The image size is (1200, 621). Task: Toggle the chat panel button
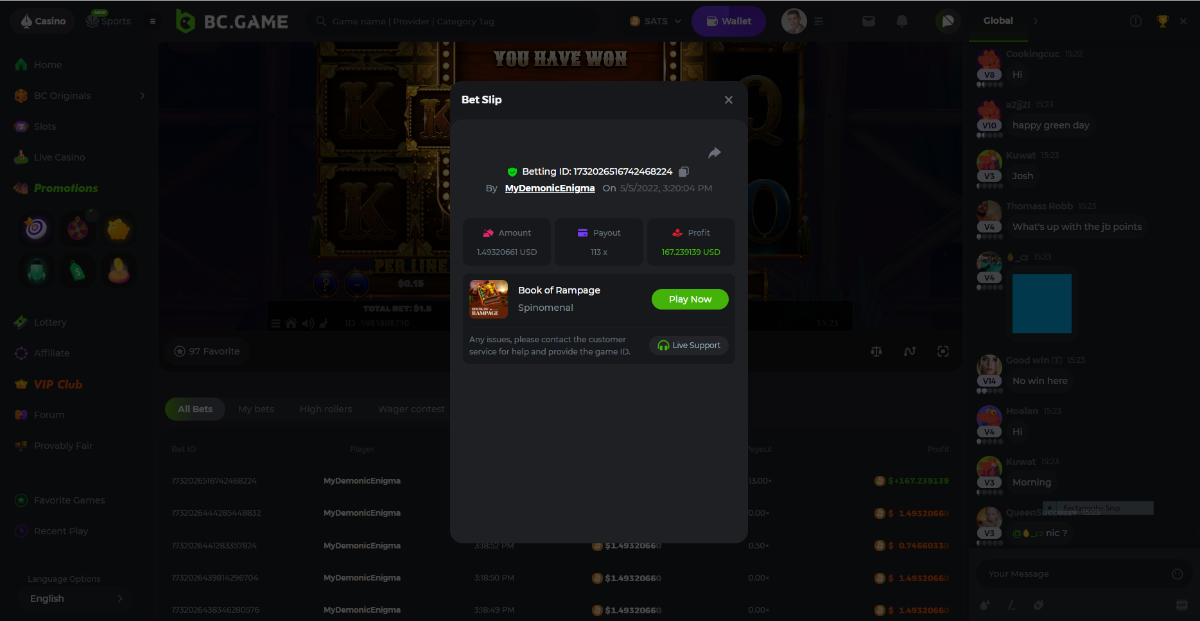[x=946, y=21]
